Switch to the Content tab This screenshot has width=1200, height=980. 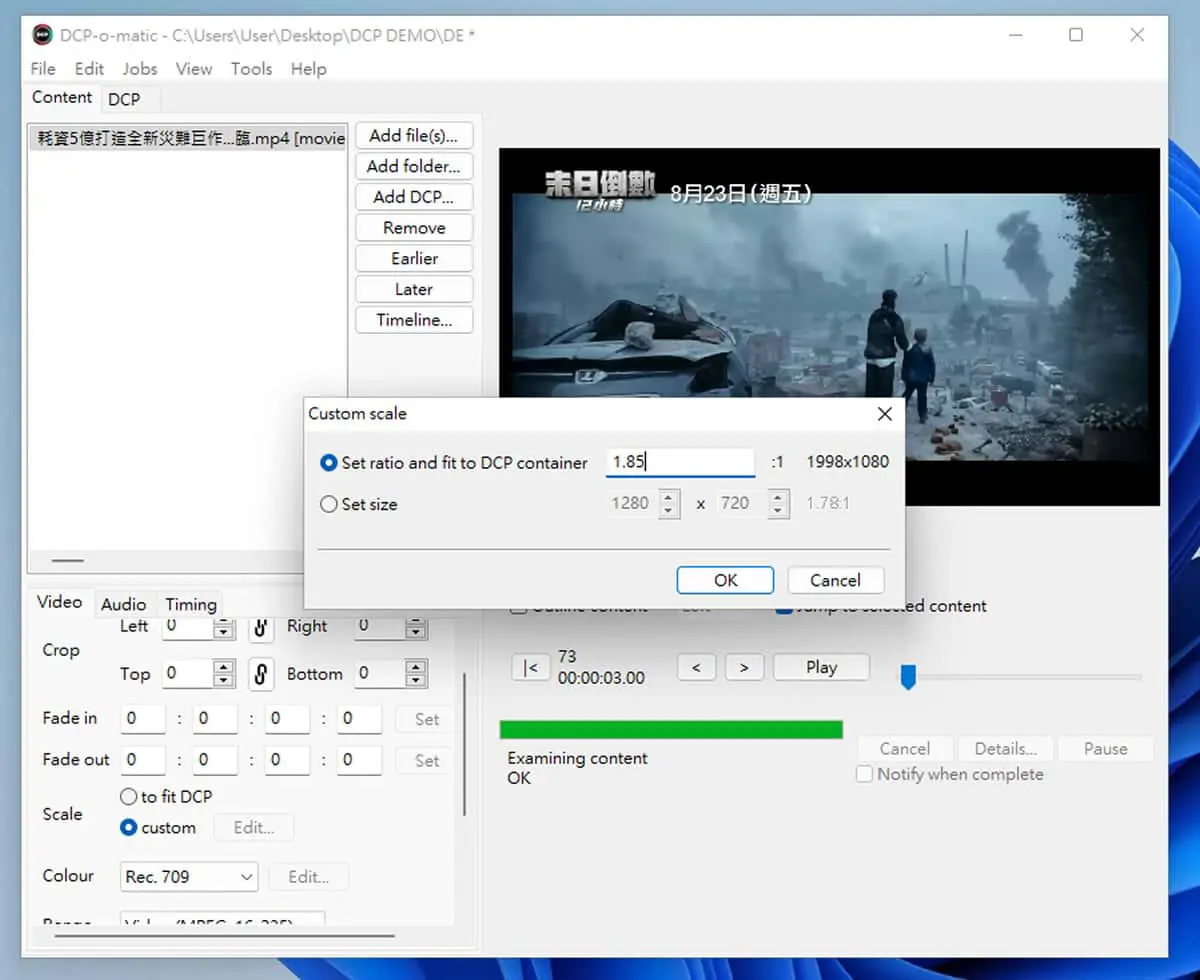62,97
